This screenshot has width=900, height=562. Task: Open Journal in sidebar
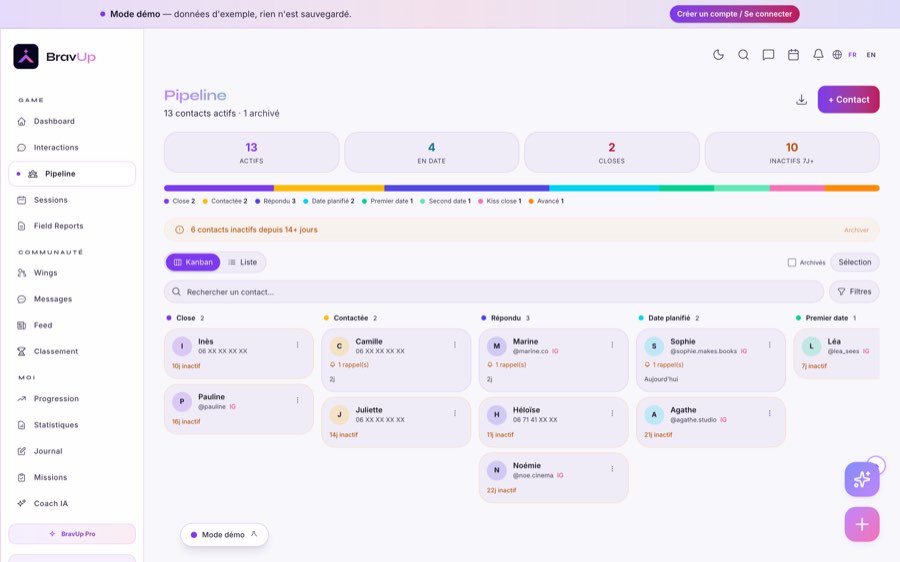coord(72,451)
